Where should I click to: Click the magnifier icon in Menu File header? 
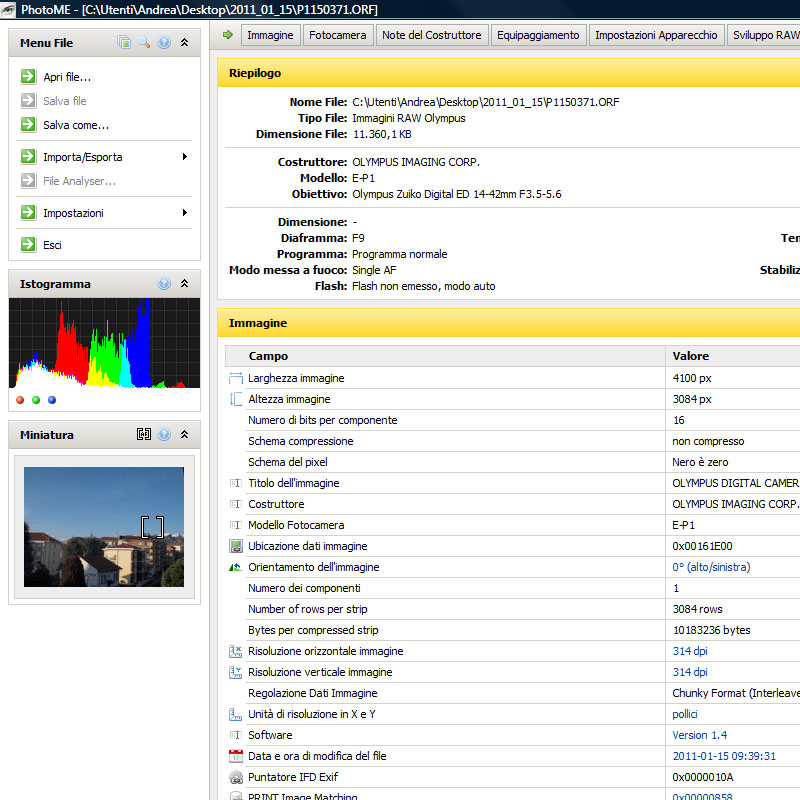[x=144, y=43]
